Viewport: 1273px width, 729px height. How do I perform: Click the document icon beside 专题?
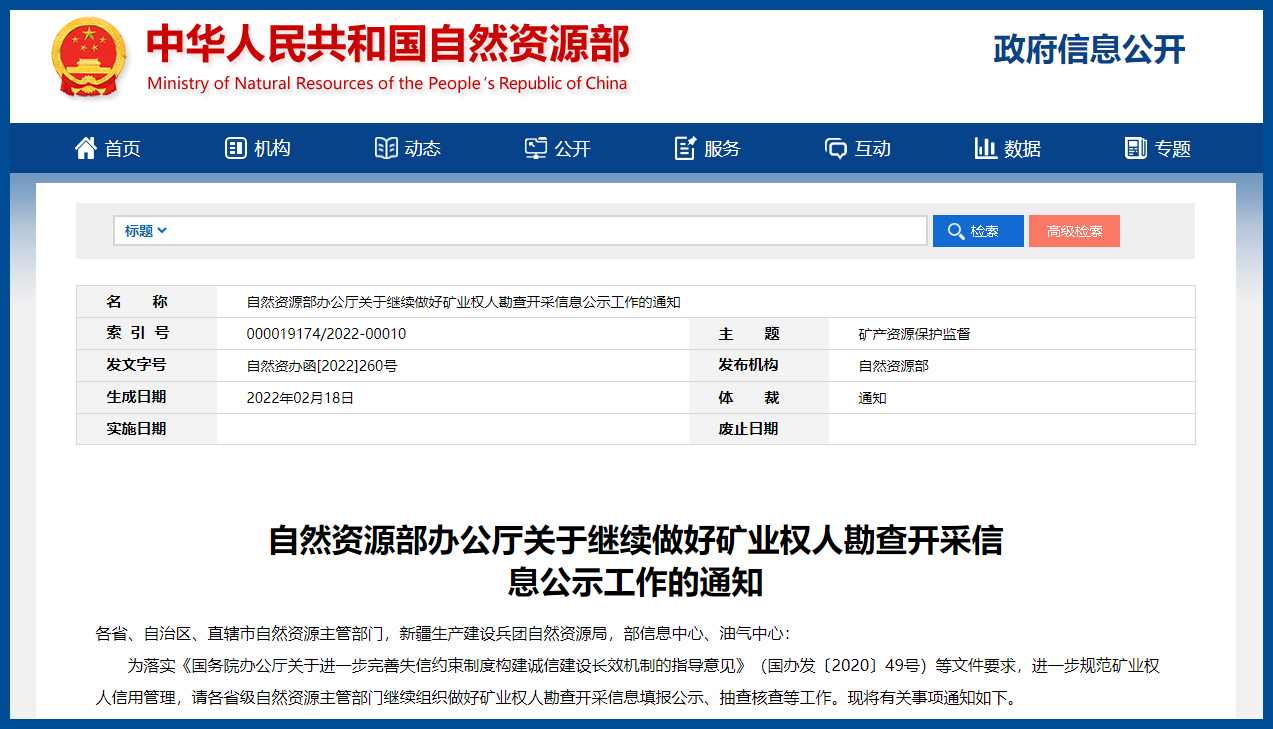1136,148
